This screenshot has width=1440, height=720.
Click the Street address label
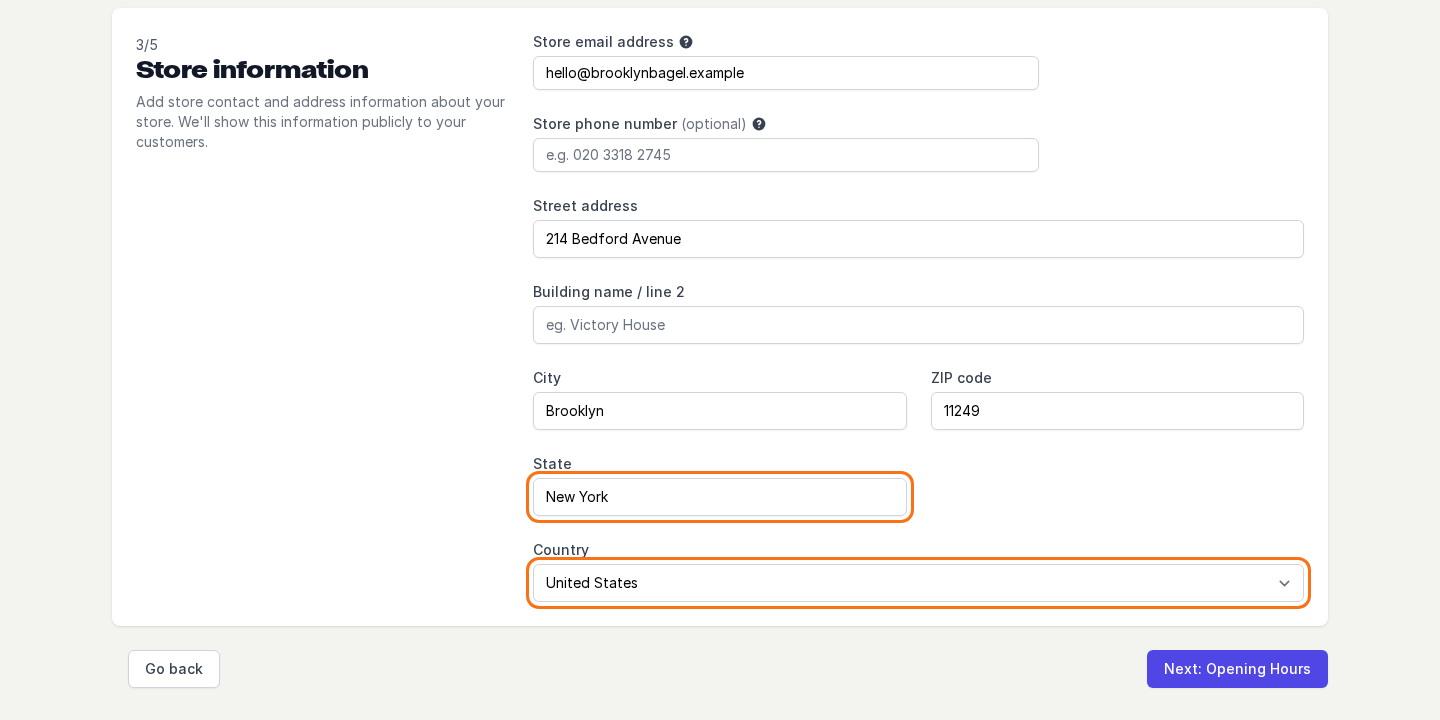click(585, 206)
